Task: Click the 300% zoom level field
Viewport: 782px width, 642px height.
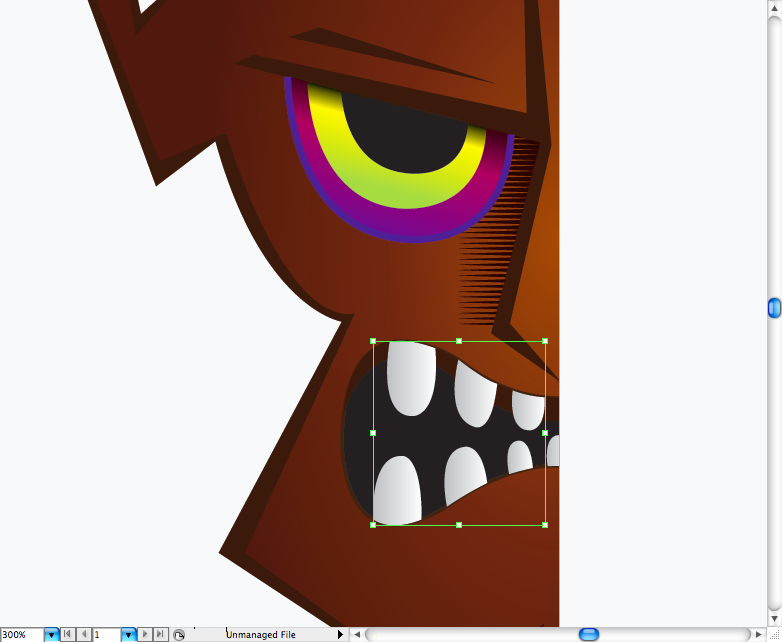Action: 22,635
